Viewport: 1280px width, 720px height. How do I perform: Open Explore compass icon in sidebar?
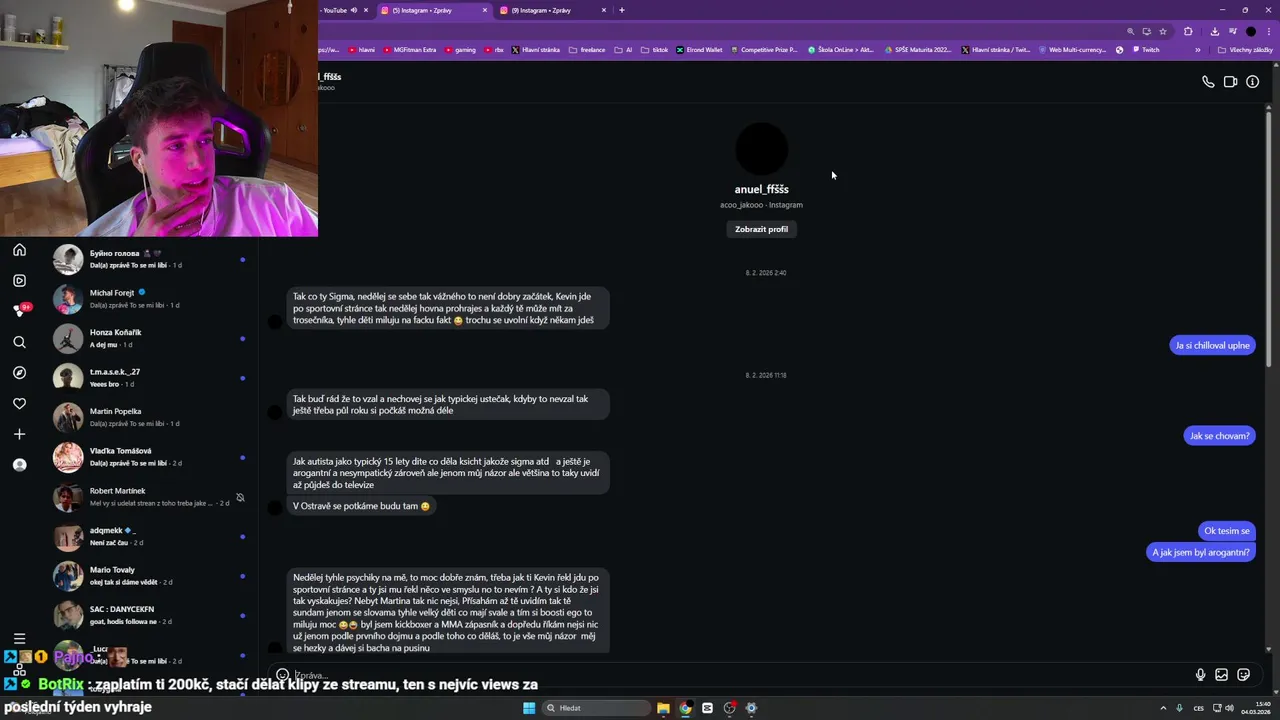tap(19, 373)
